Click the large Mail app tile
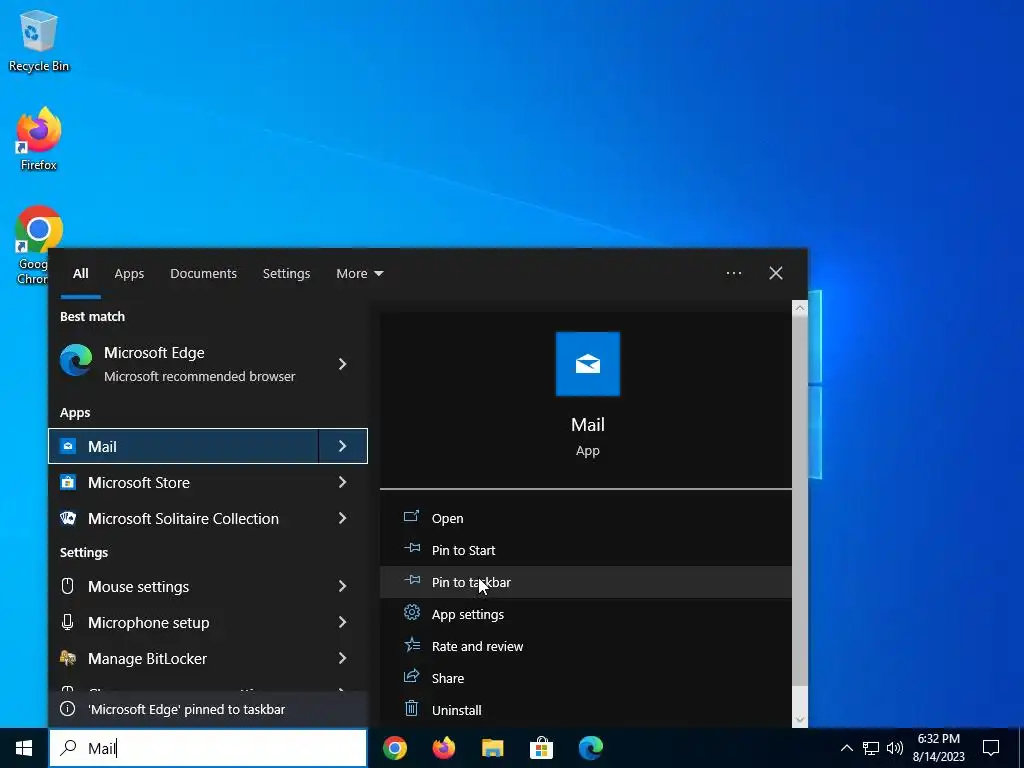Screen dimensions: 1024x768 point(587,364)
